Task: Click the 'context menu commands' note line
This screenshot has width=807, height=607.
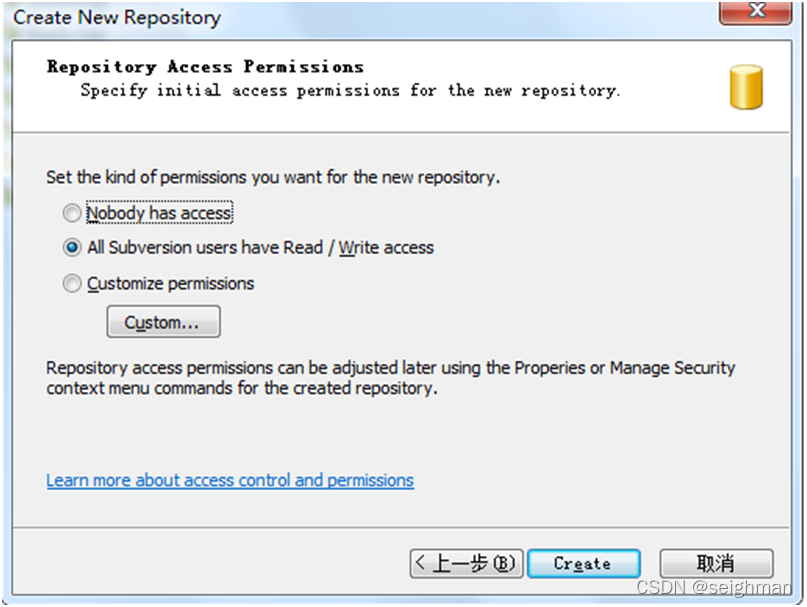Action: coord(242,388)
